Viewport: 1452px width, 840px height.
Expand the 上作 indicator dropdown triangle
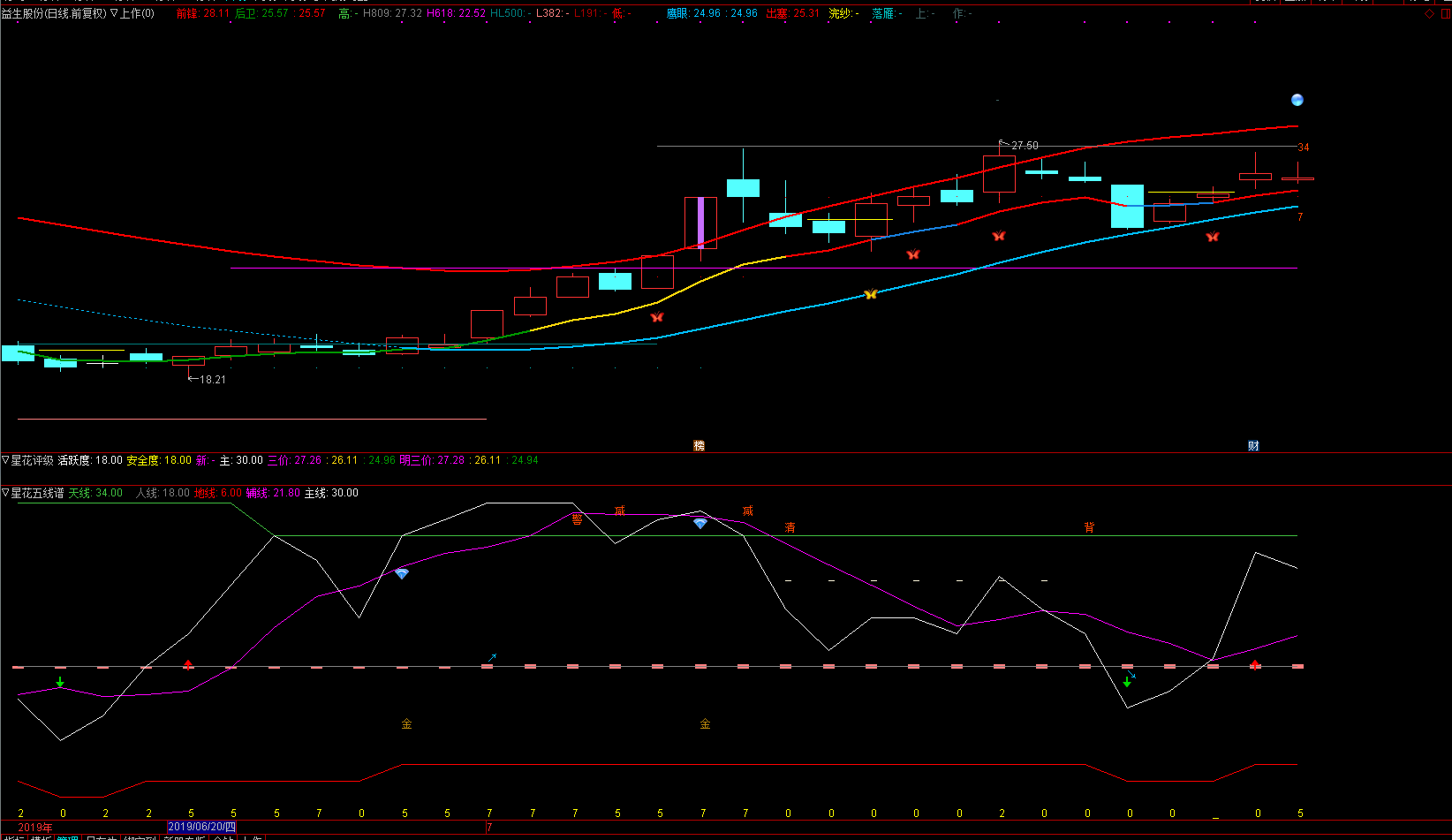pyautogui.click(x=114, y=13)
